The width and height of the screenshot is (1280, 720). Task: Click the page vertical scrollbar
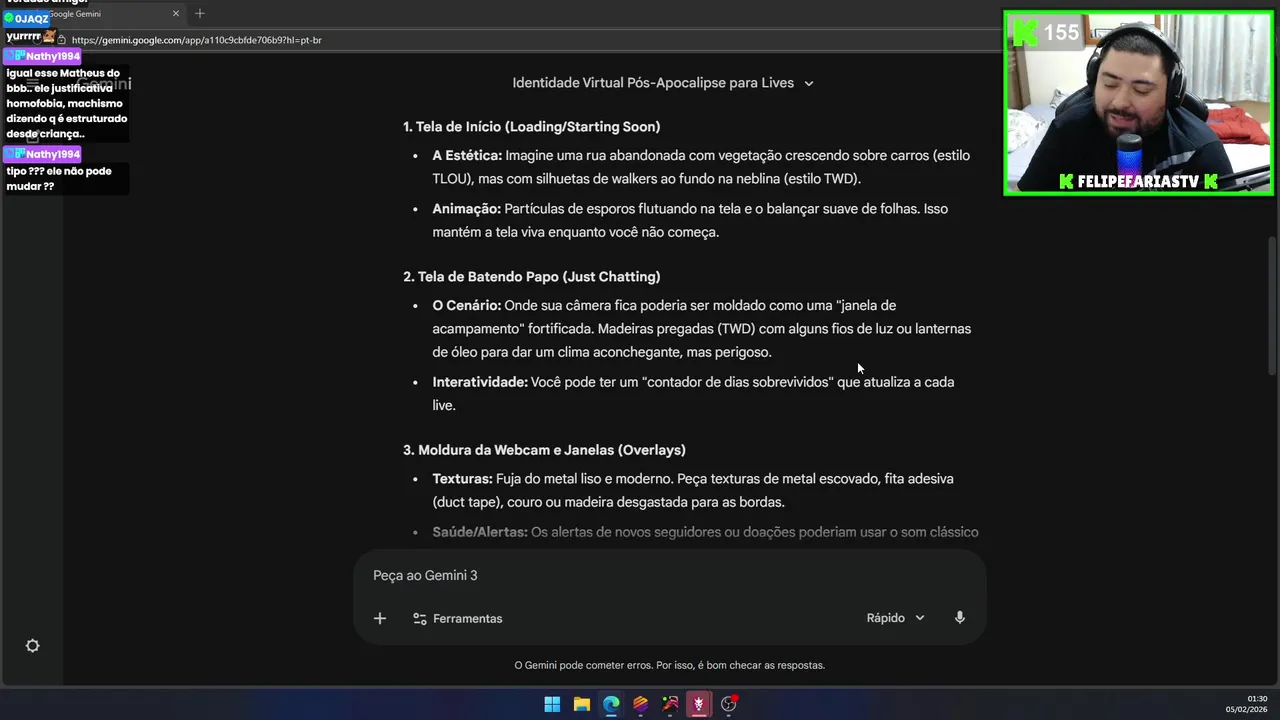pyautogui.click(x=1272, y=306)
